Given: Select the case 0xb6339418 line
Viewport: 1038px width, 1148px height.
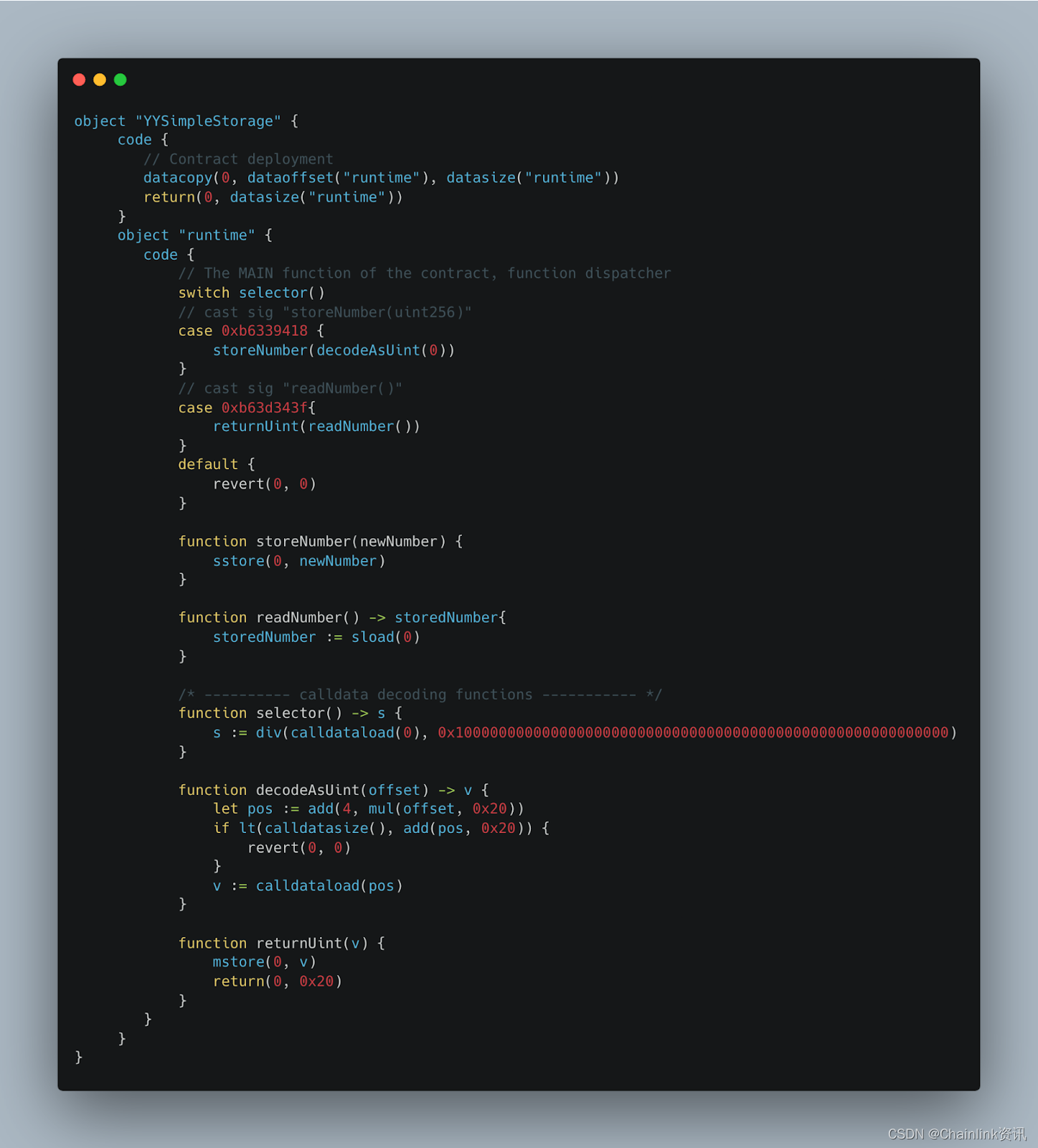Looking at the screenshot, I should [x=251, y=331].
